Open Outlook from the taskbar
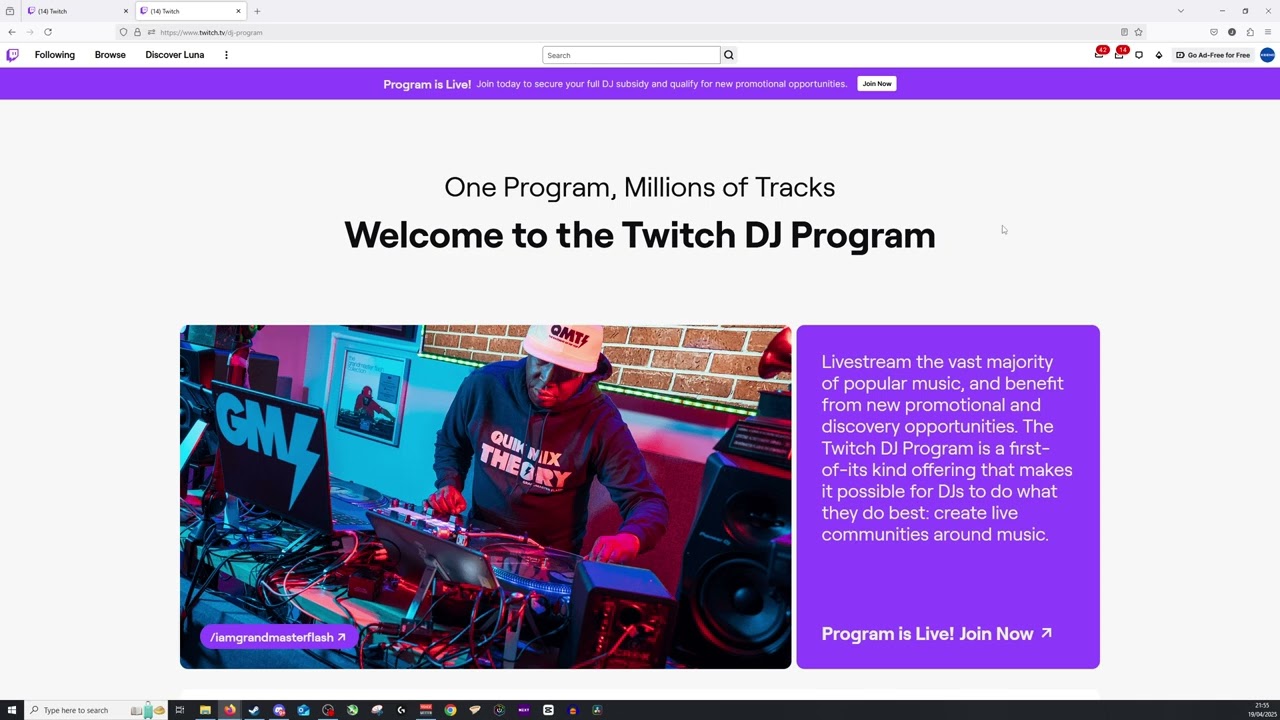The width and height of the screenshot is (1280, 720). pyautogui.click(x=303, y=710)
